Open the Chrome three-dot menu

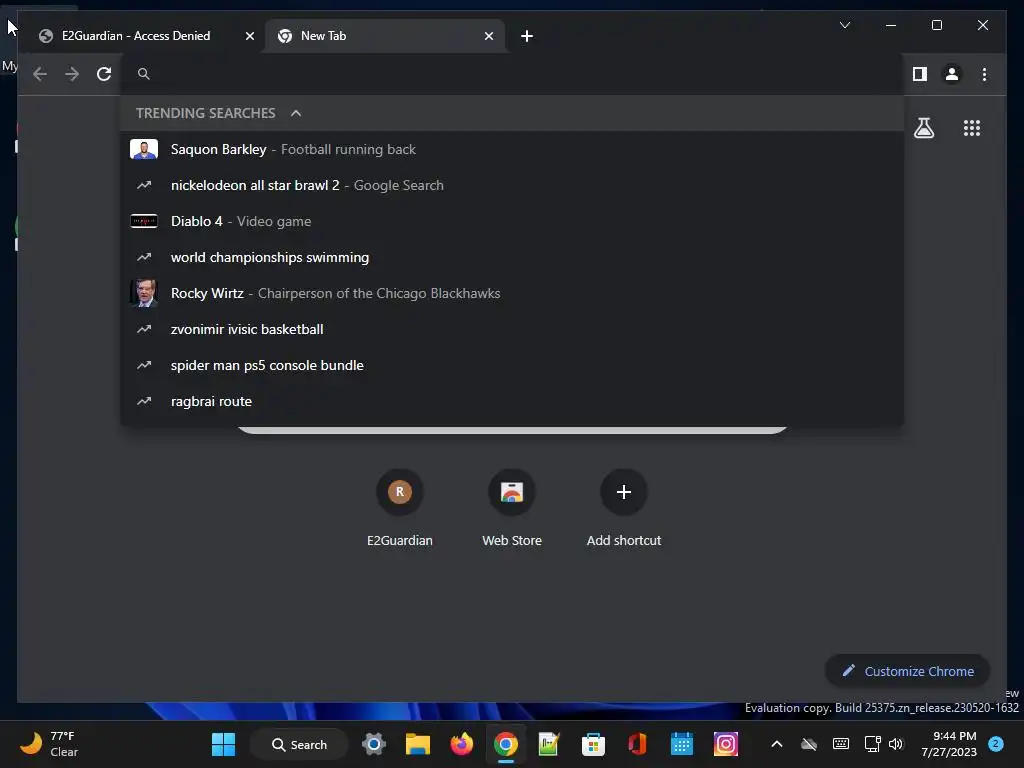tap(984, 74)
